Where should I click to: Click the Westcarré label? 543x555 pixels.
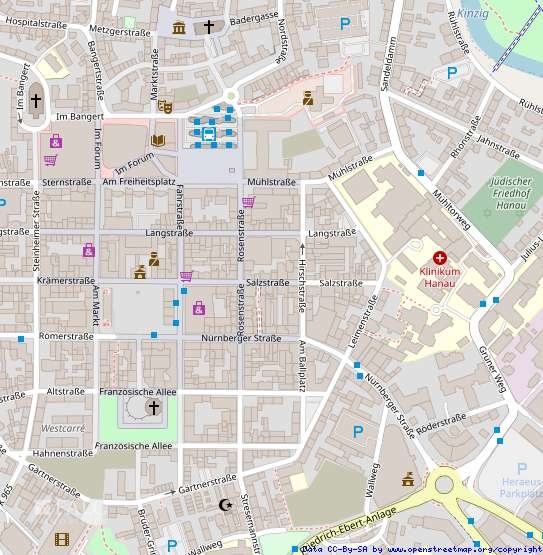[63, 429]
